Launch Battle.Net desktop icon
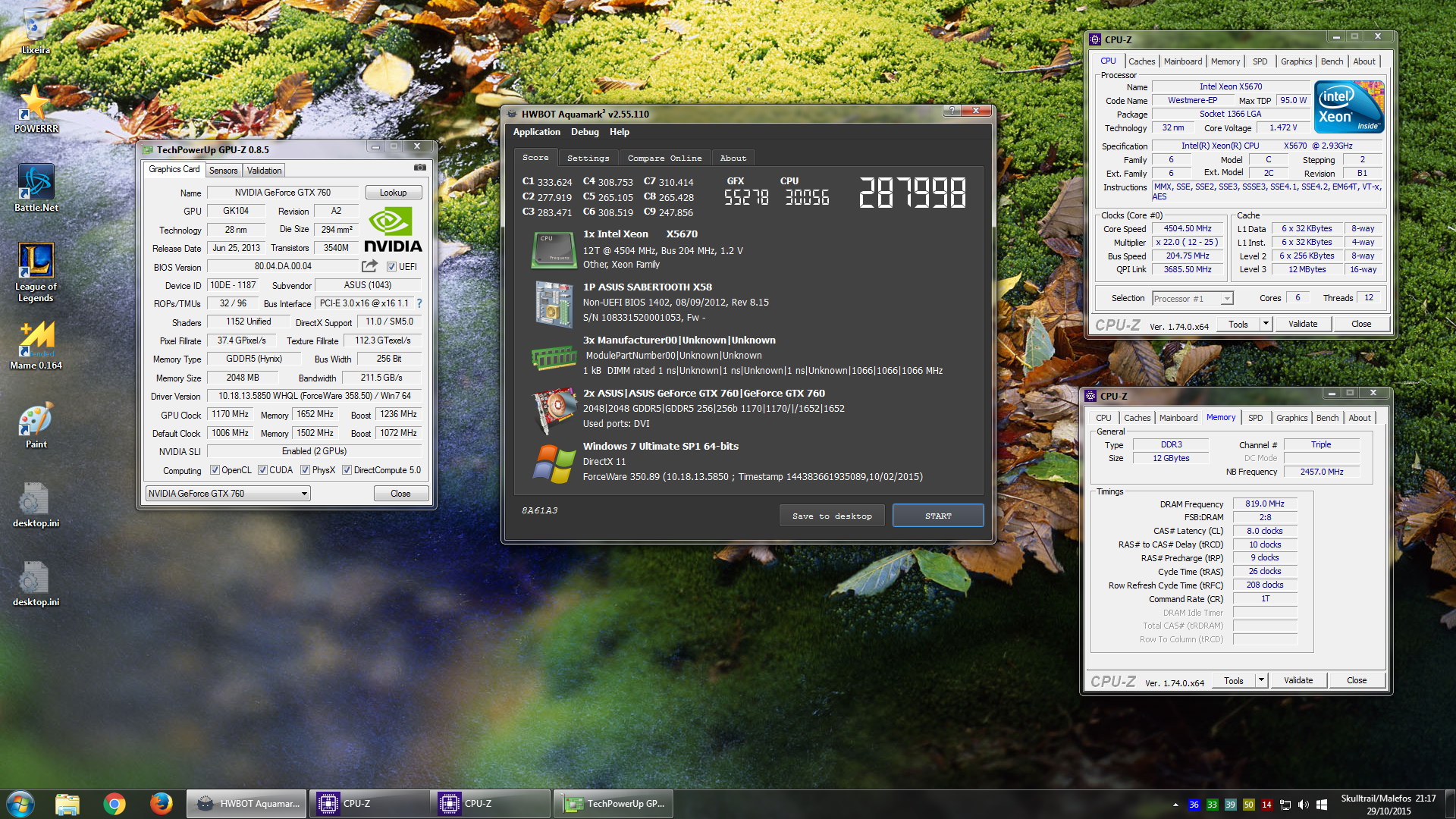The image size is (1456, 819). 36,187
